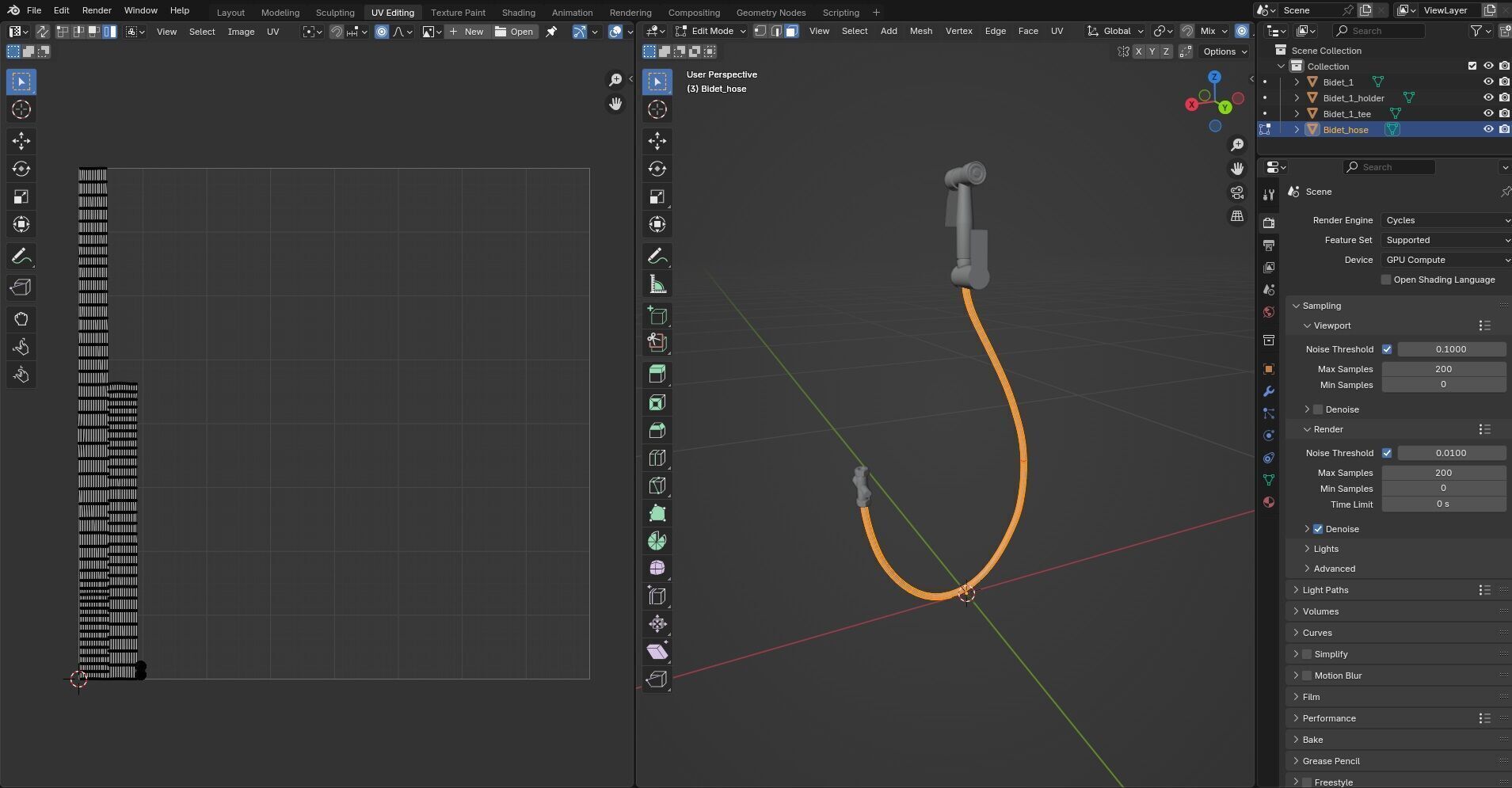Uncheck the Render Noise Threshold checkbox
The image size is (1512, 788).
pyautogui.click(x=1387, y=453)
